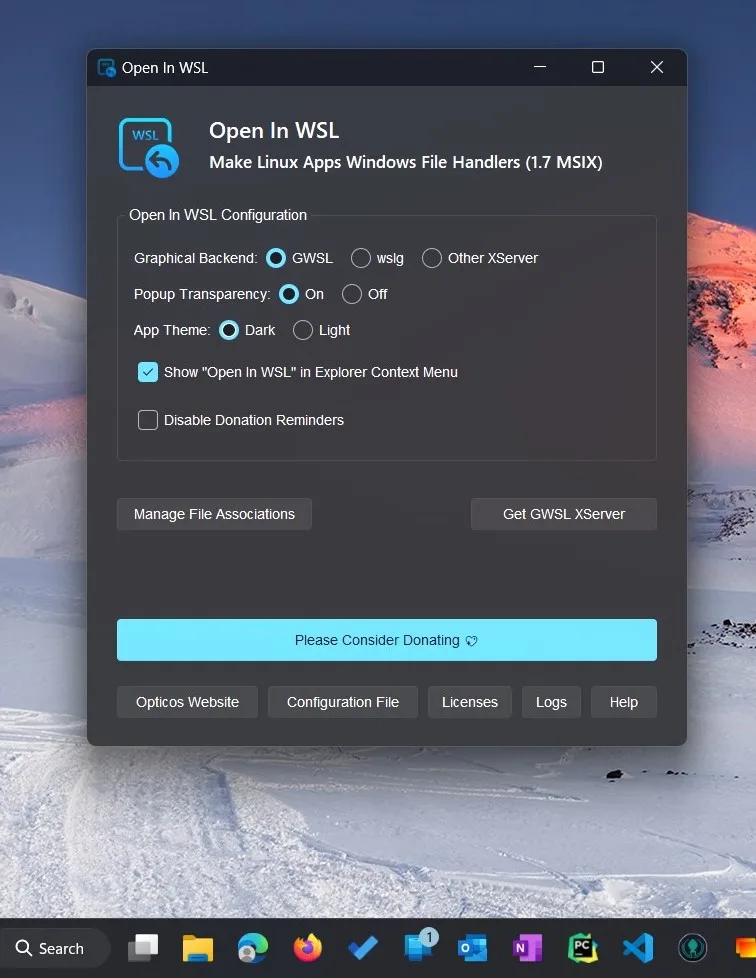The image size is (756, 978).
Task: Open OneNote from taskbar
Action: 527,948
